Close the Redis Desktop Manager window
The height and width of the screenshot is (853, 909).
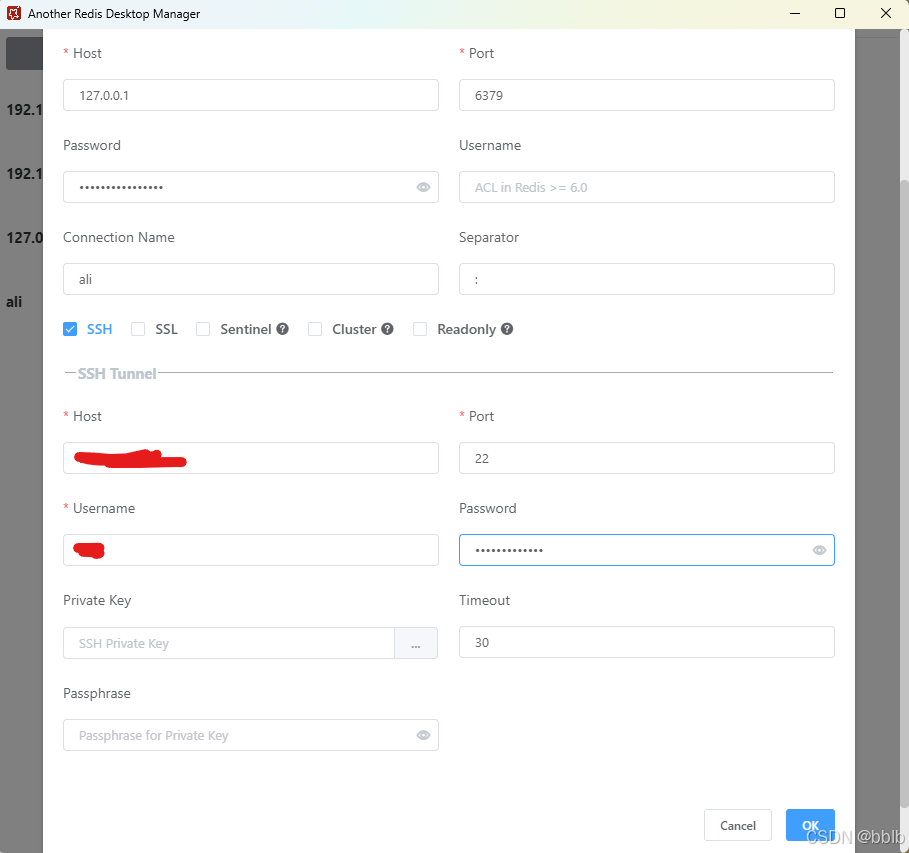tap(885, 13)
